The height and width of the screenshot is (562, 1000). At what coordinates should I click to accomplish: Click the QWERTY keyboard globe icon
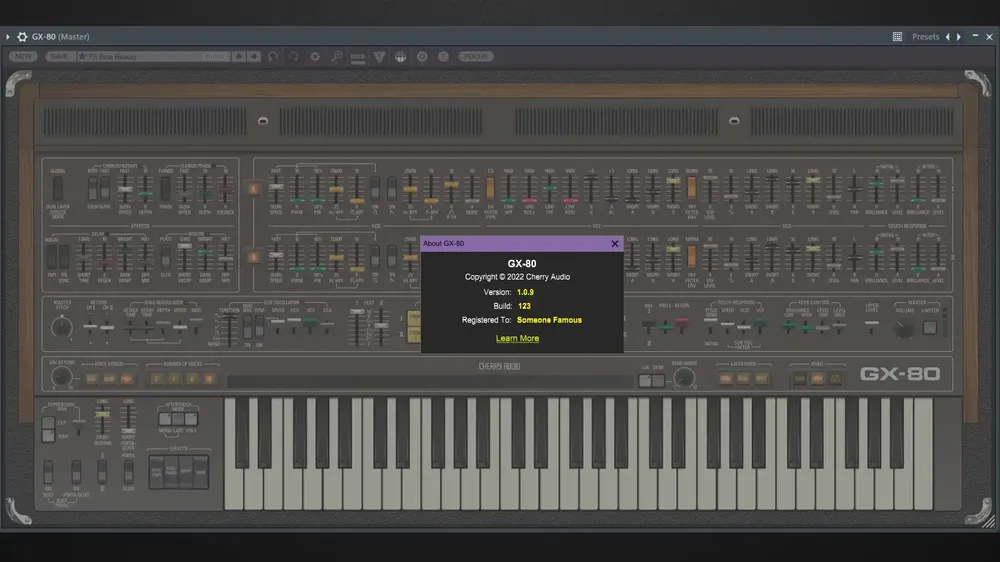pos(401,57)
